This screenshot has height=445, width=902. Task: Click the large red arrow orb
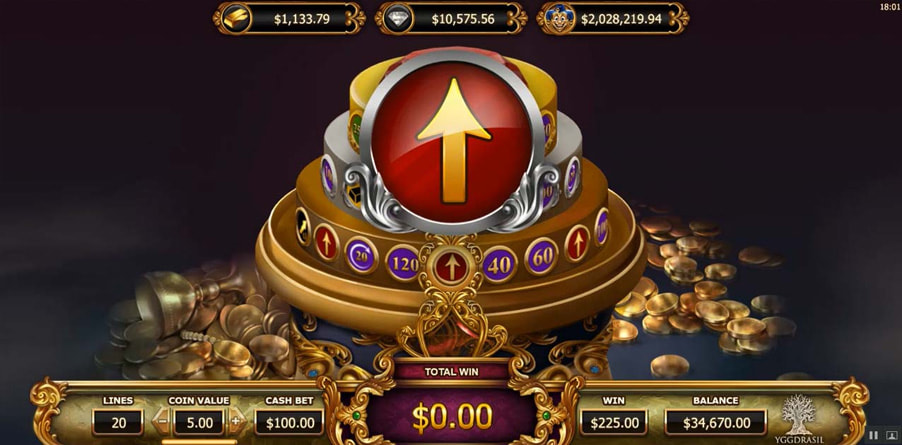[x=452, y=140]
